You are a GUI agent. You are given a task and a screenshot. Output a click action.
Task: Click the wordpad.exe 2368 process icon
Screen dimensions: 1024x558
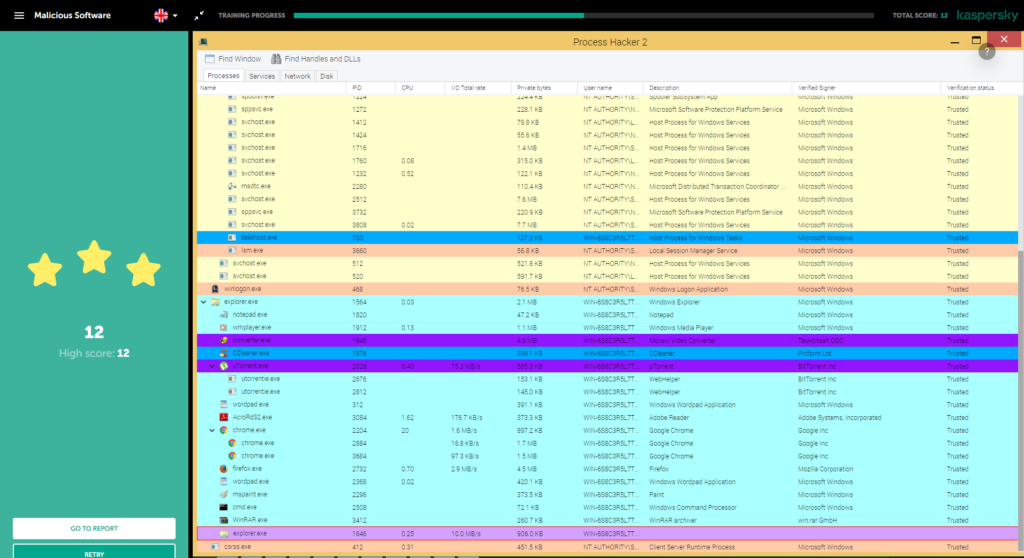(x=223, y=482)
